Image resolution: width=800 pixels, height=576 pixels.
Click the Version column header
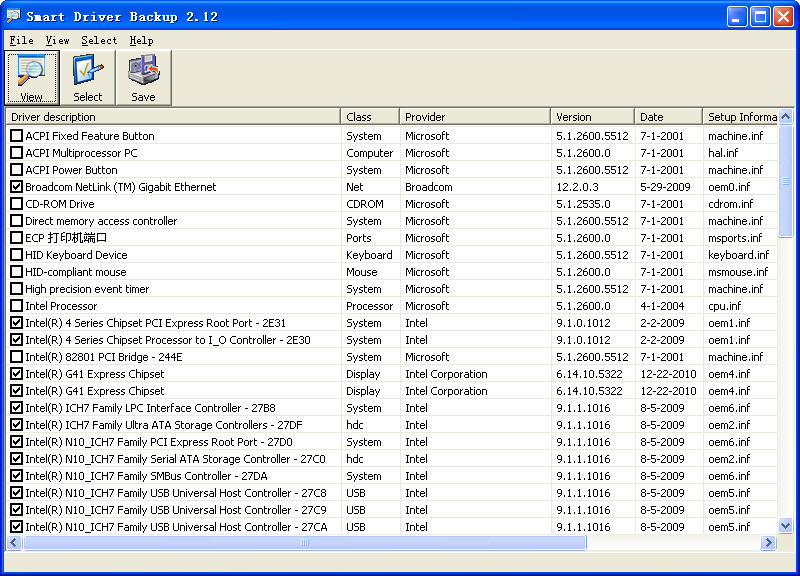pos(592,117)
